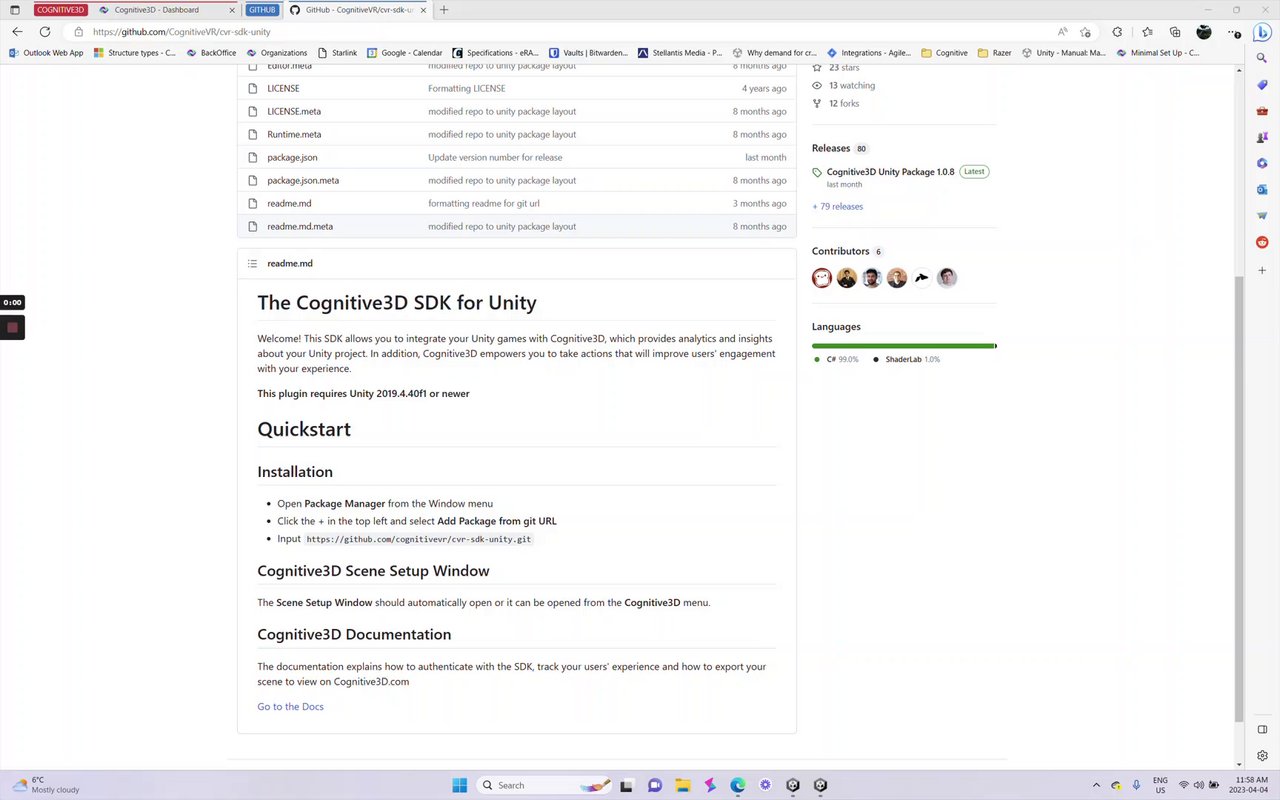The image size is (1280, 800).
Task: Add a new app to Edge sidebar
Action: tap(1262, 270)
